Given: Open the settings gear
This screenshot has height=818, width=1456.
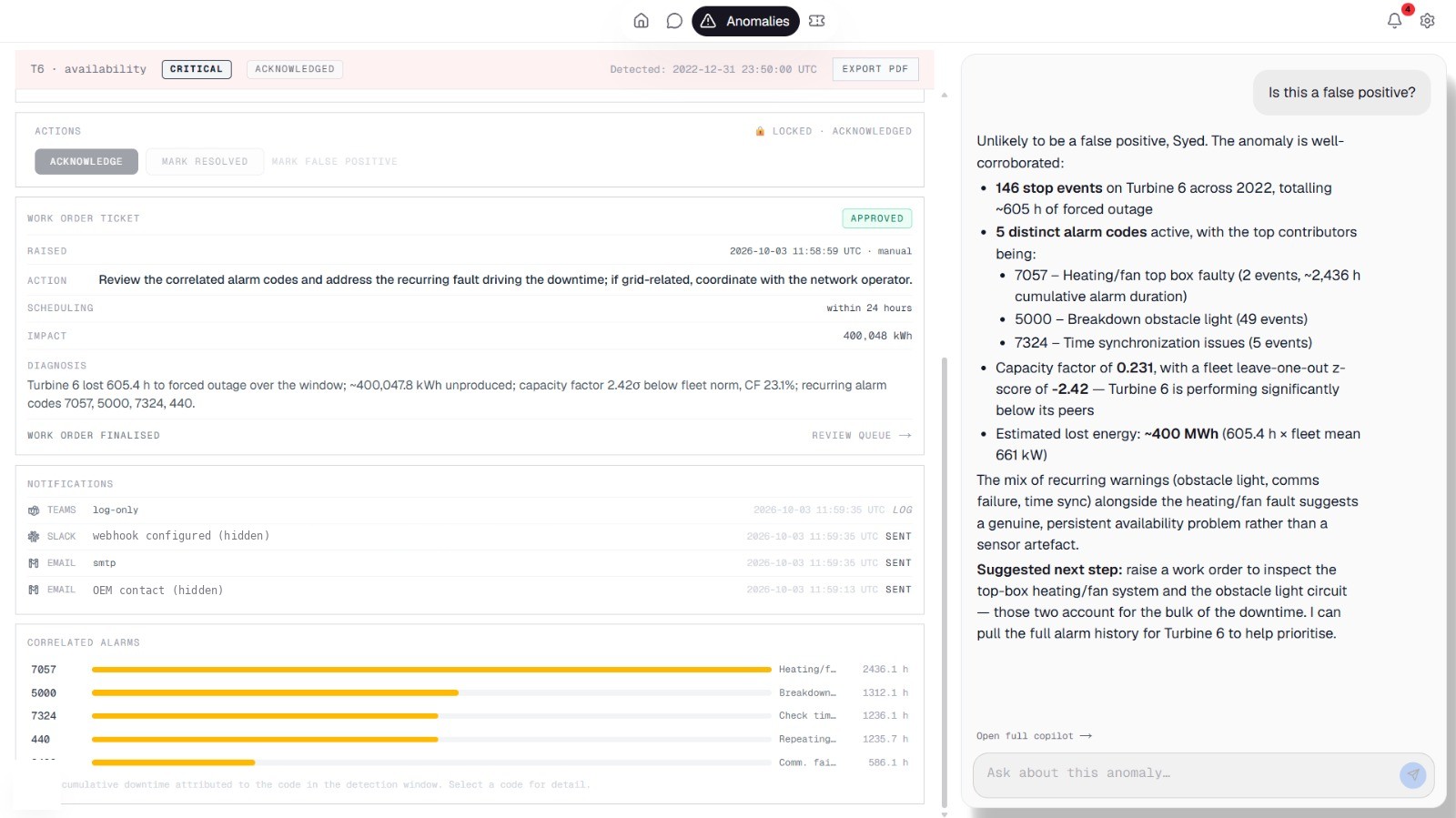Looking at the screenshot, I should point(1427,21).
